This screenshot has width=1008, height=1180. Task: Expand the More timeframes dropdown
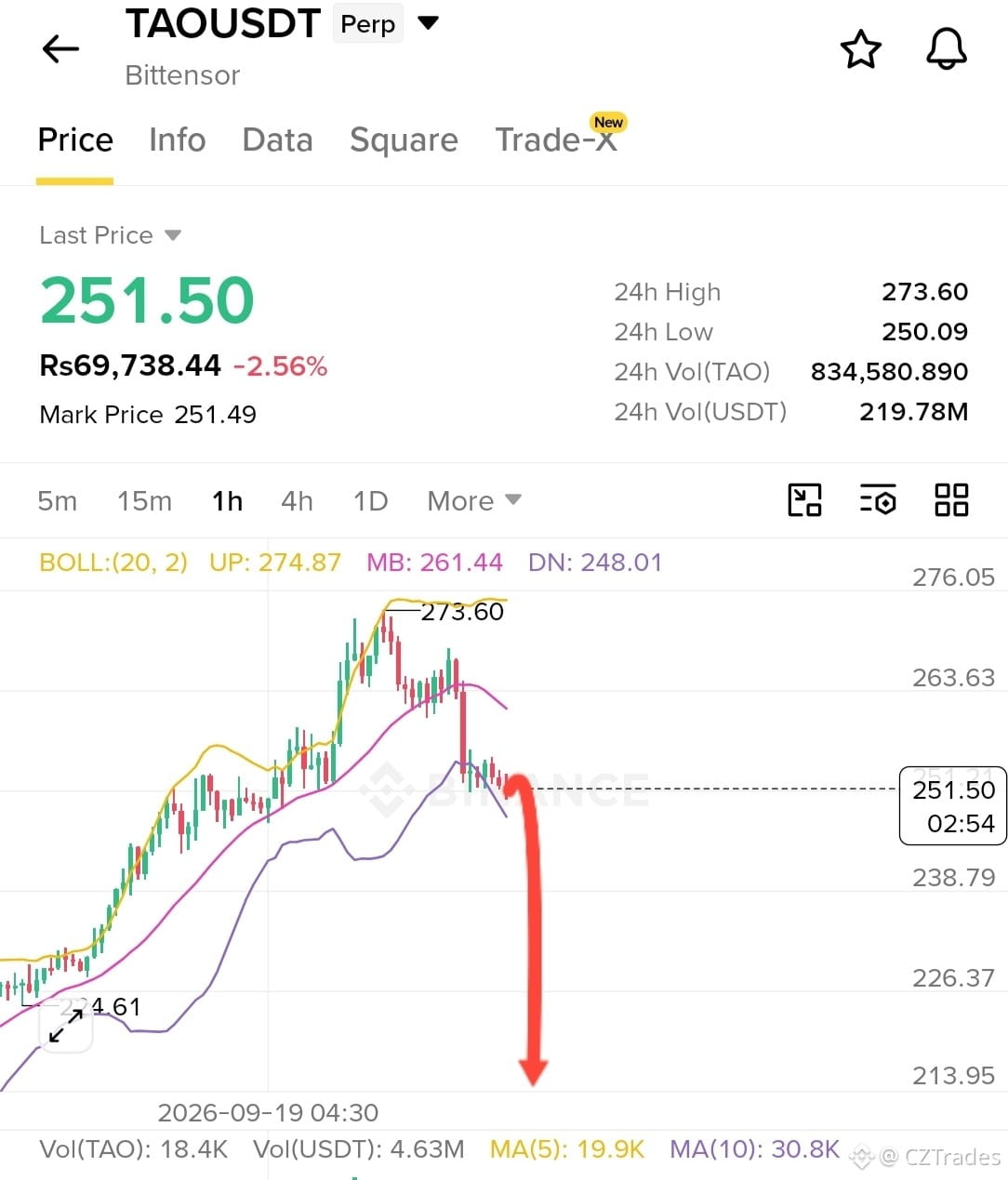(x=474, y=501)
